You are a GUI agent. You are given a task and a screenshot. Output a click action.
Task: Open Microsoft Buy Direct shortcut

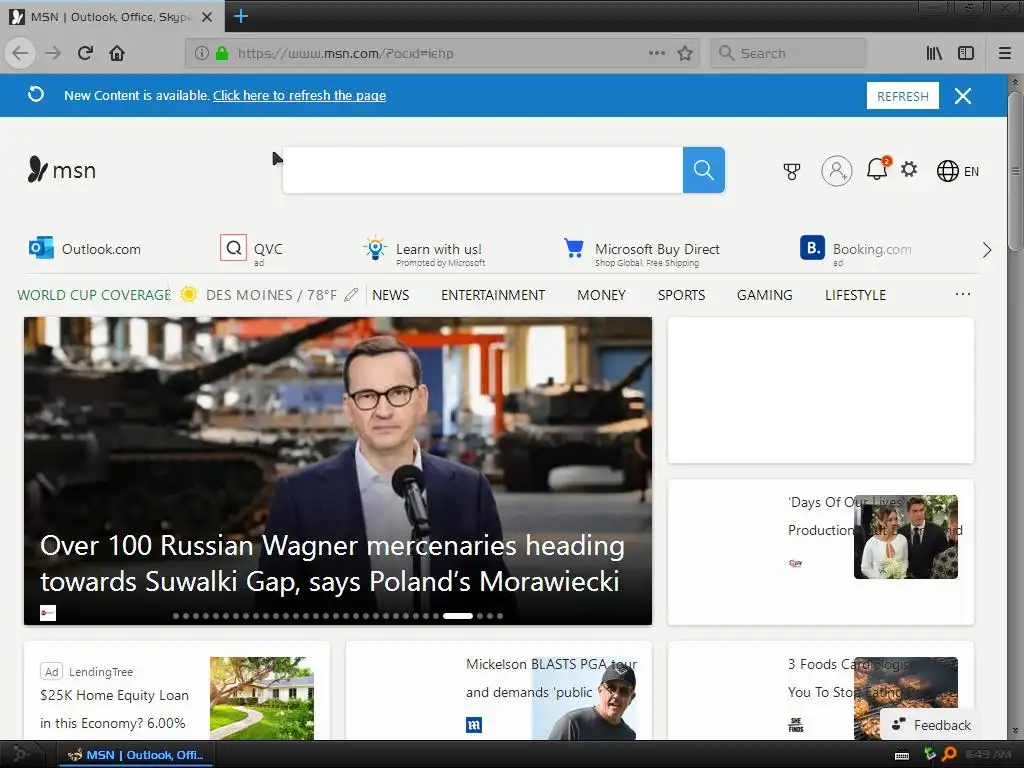click(x=641, y=252)
